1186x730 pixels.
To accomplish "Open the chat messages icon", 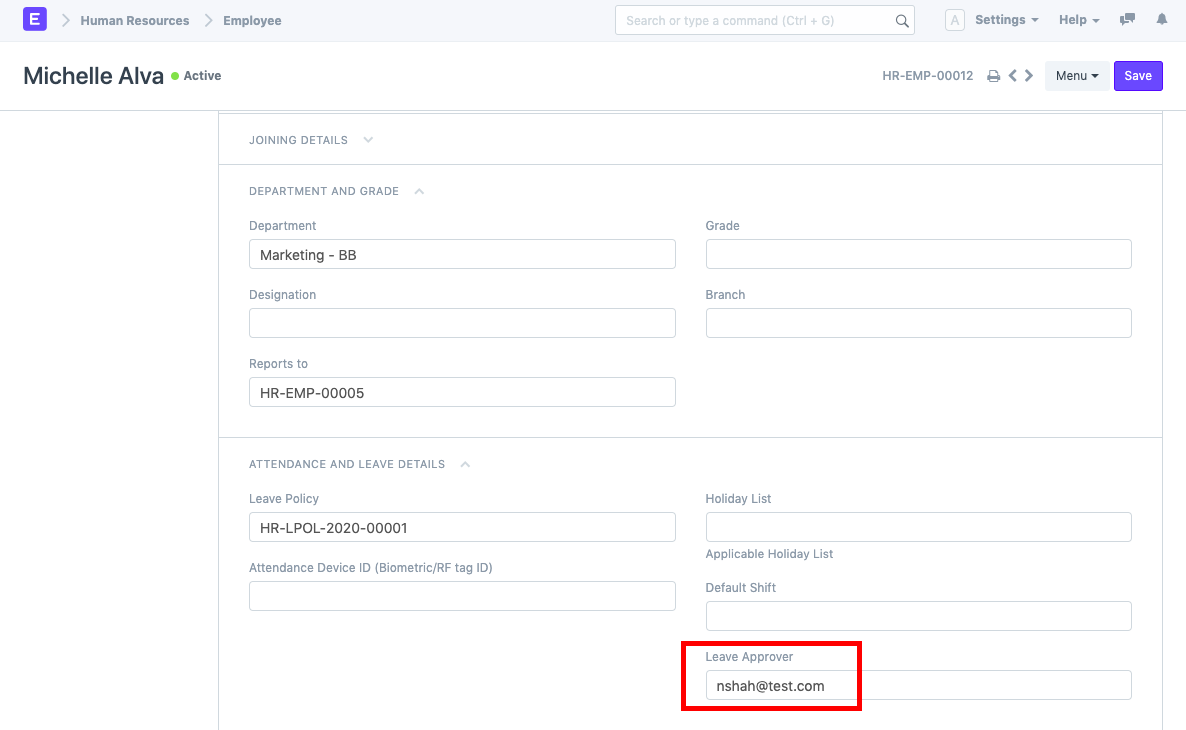I will tap(1128, 20).
